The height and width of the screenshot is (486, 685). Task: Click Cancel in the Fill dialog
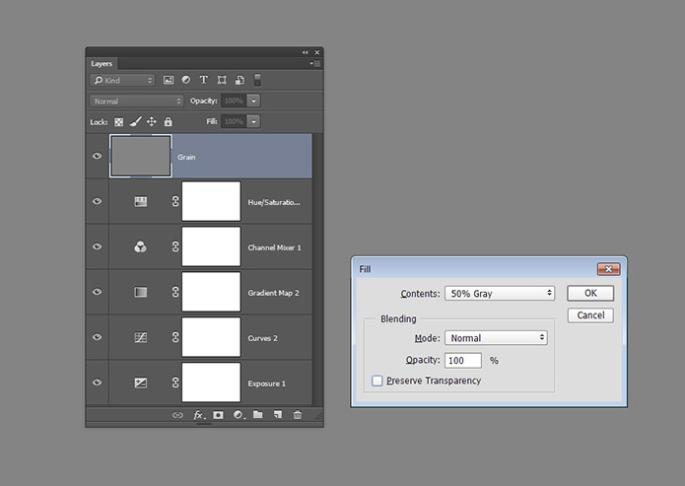tap(590, 315)
